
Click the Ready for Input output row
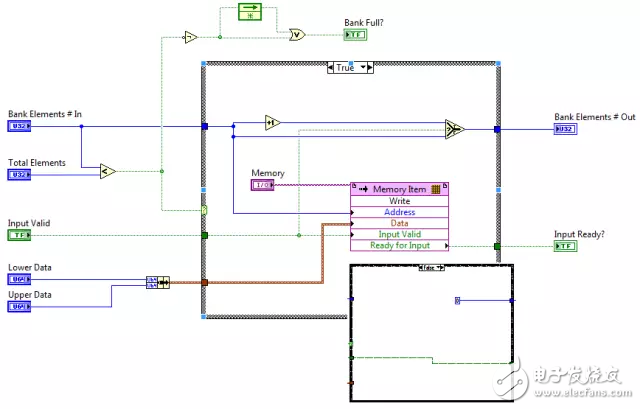pyautogui.click(x=399, y=245)
